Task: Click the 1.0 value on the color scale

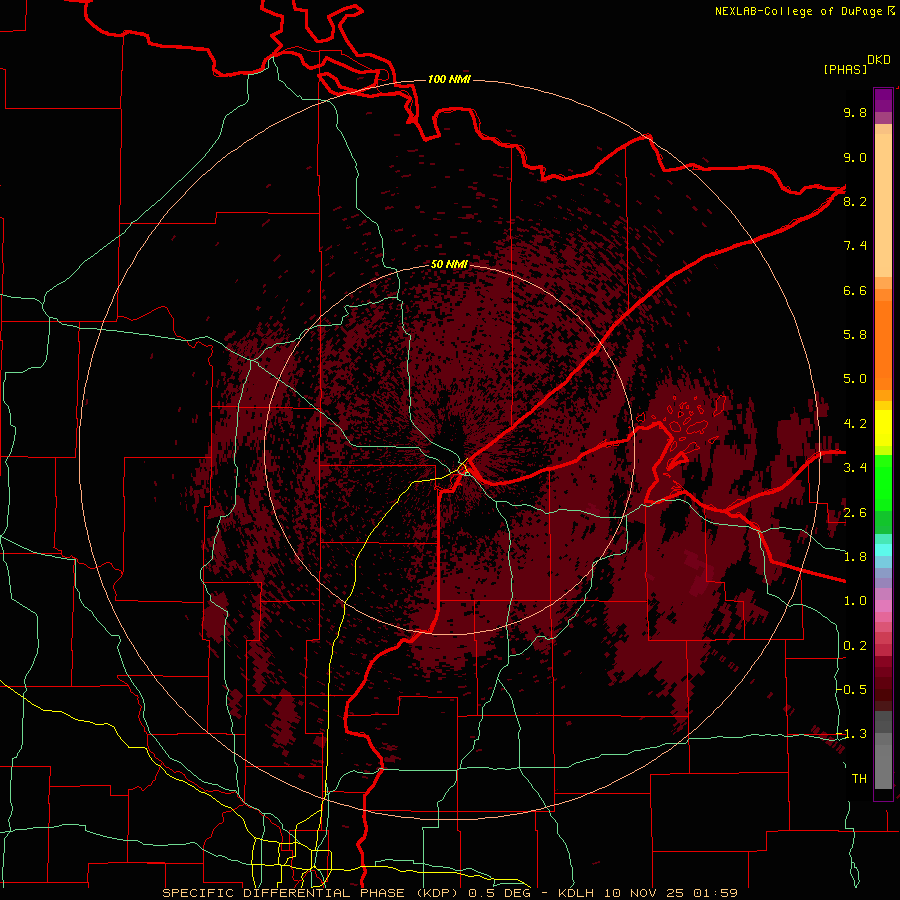Action: pos(855,601)
